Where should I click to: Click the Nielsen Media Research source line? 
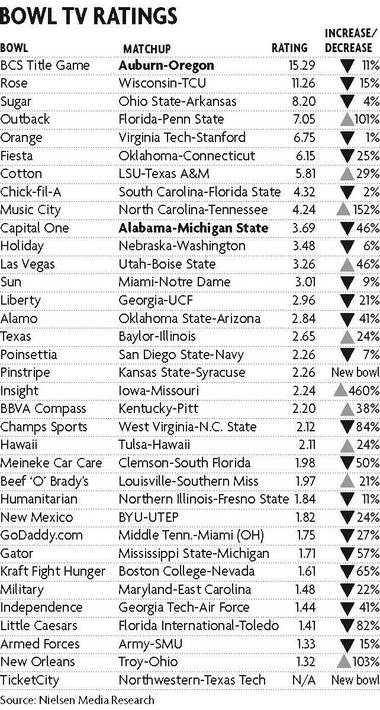(x=77, y=700)
